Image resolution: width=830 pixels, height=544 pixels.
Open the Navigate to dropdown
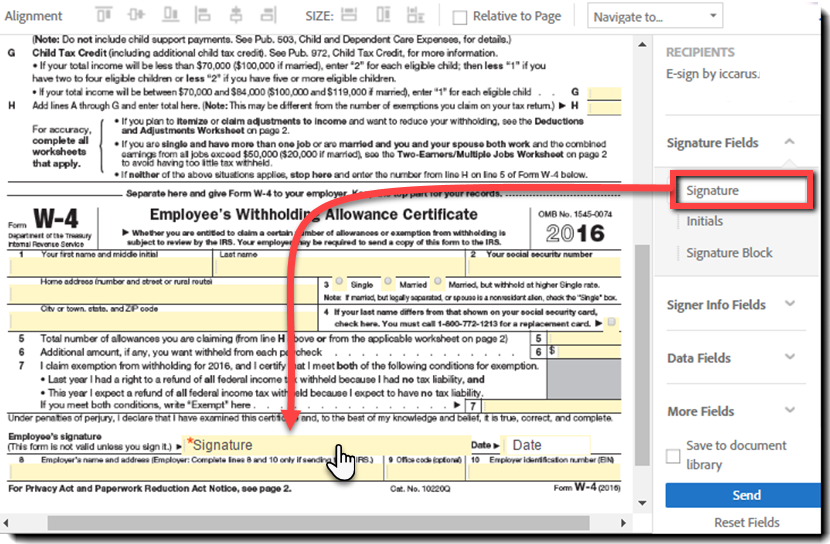point(655,16)
